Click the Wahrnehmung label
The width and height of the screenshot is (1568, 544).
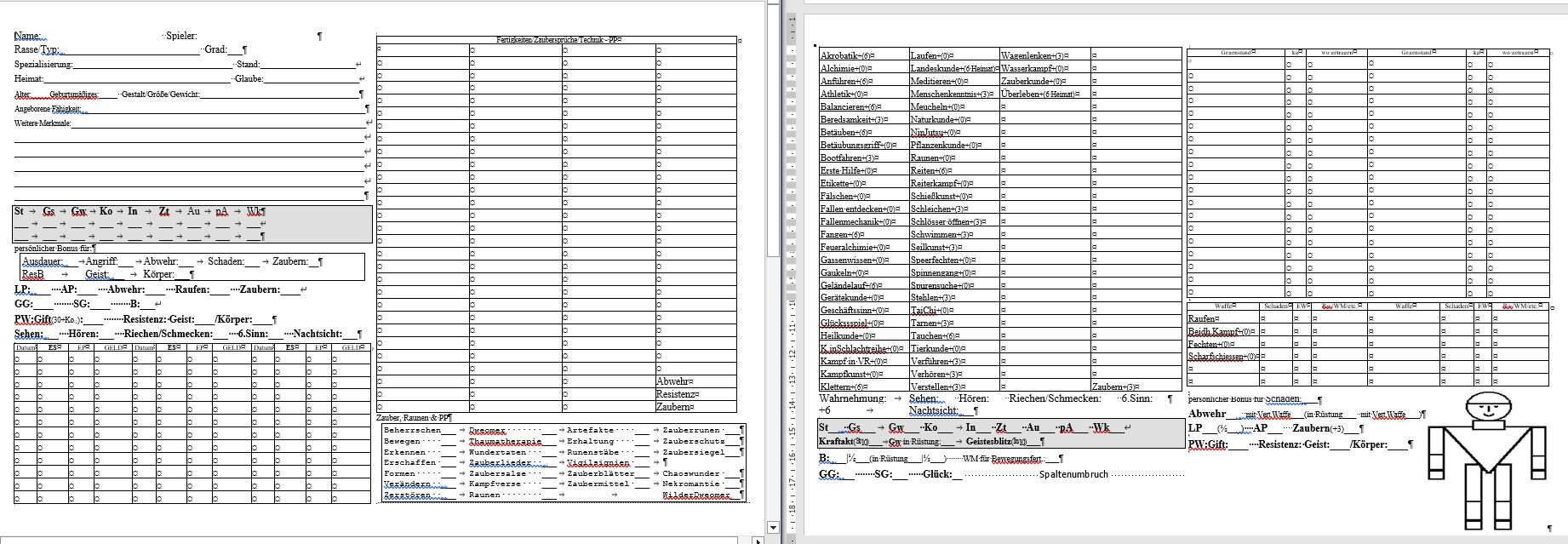[x=851, y=398]
